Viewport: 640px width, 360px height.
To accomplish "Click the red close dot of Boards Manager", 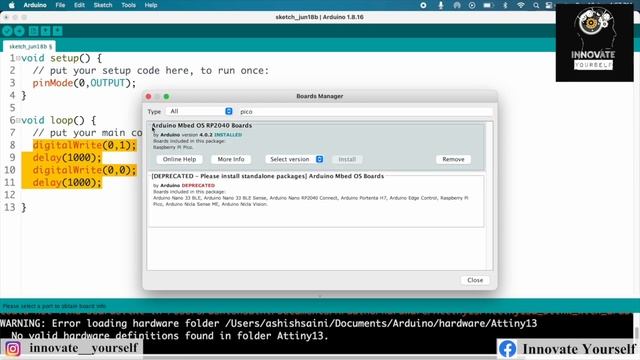I will click(149, 96).
